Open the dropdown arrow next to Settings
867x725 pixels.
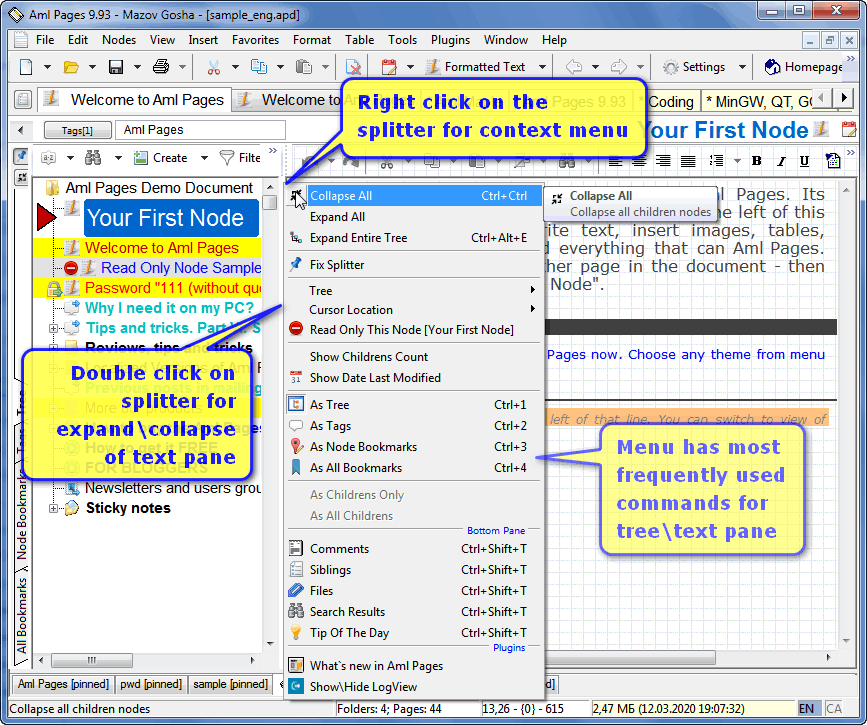743,67
